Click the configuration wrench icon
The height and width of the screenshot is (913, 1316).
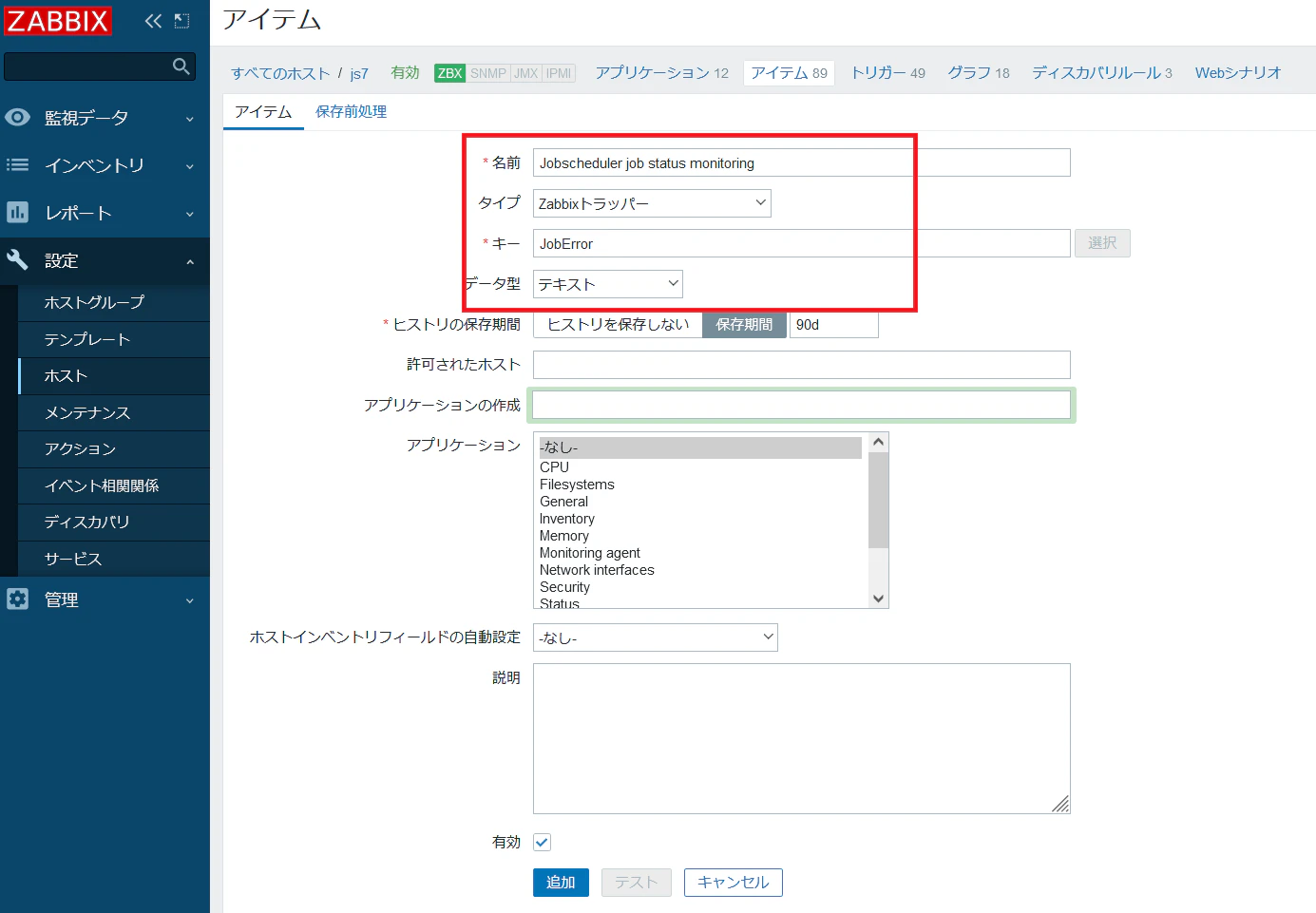[x=17, y=259]
